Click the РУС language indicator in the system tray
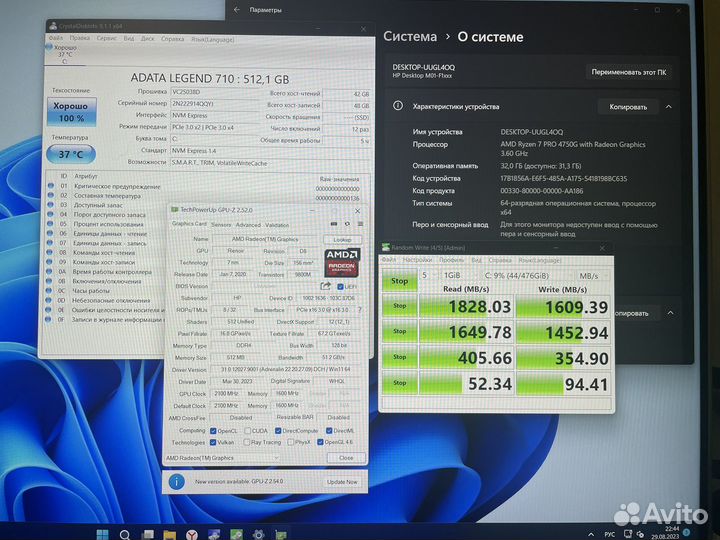Viewport: 720px width, 540px height. point(609,534)
